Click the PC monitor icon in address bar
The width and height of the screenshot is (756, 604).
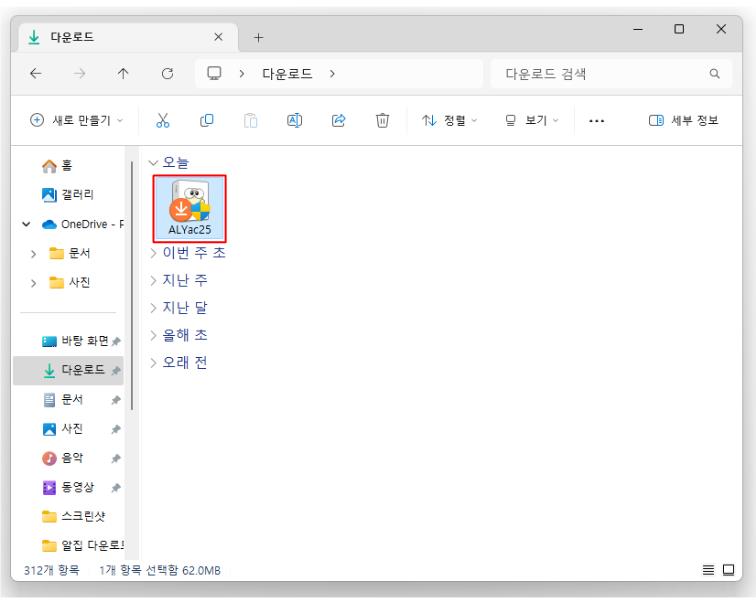tap(214, 73)
